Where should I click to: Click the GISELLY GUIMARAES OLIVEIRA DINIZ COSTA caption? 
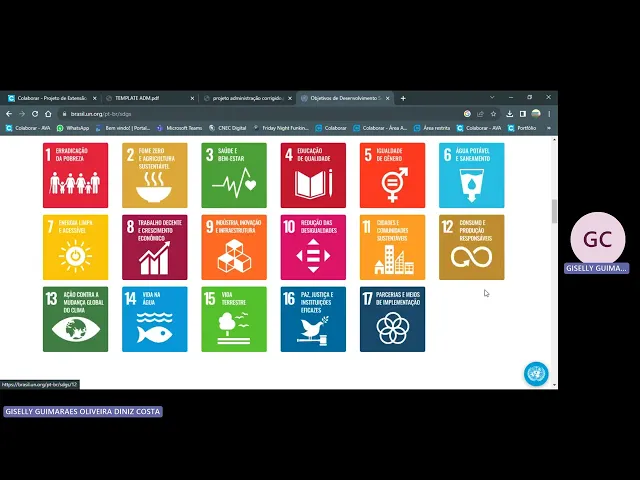click(x=83, y=411)
